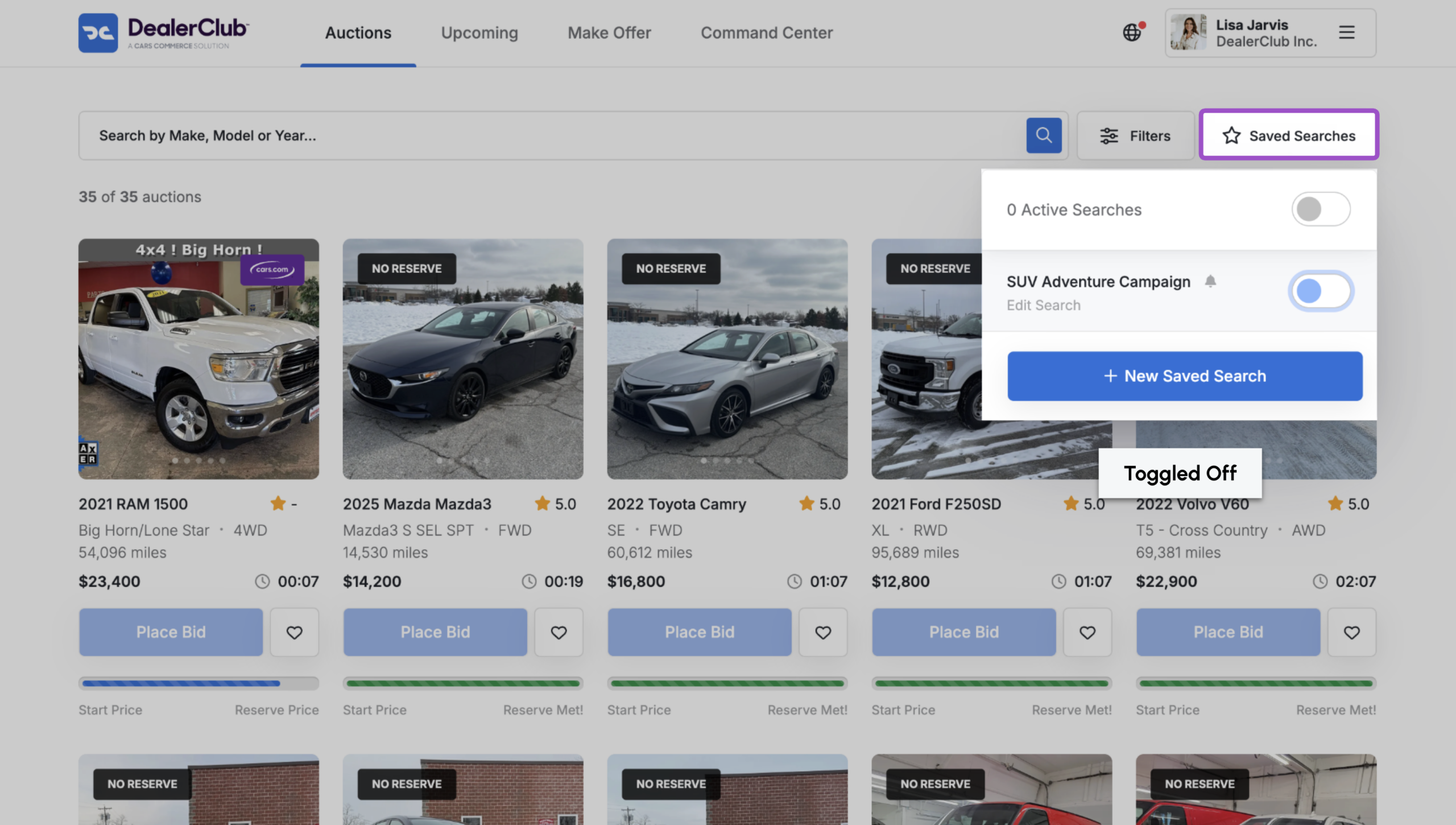Image resolution: width=1456 pixels, height=825 pixels.
Task: Click the clock icon on Ford F250SD card
Action: pyautogui.click(x=1059, y=581)
